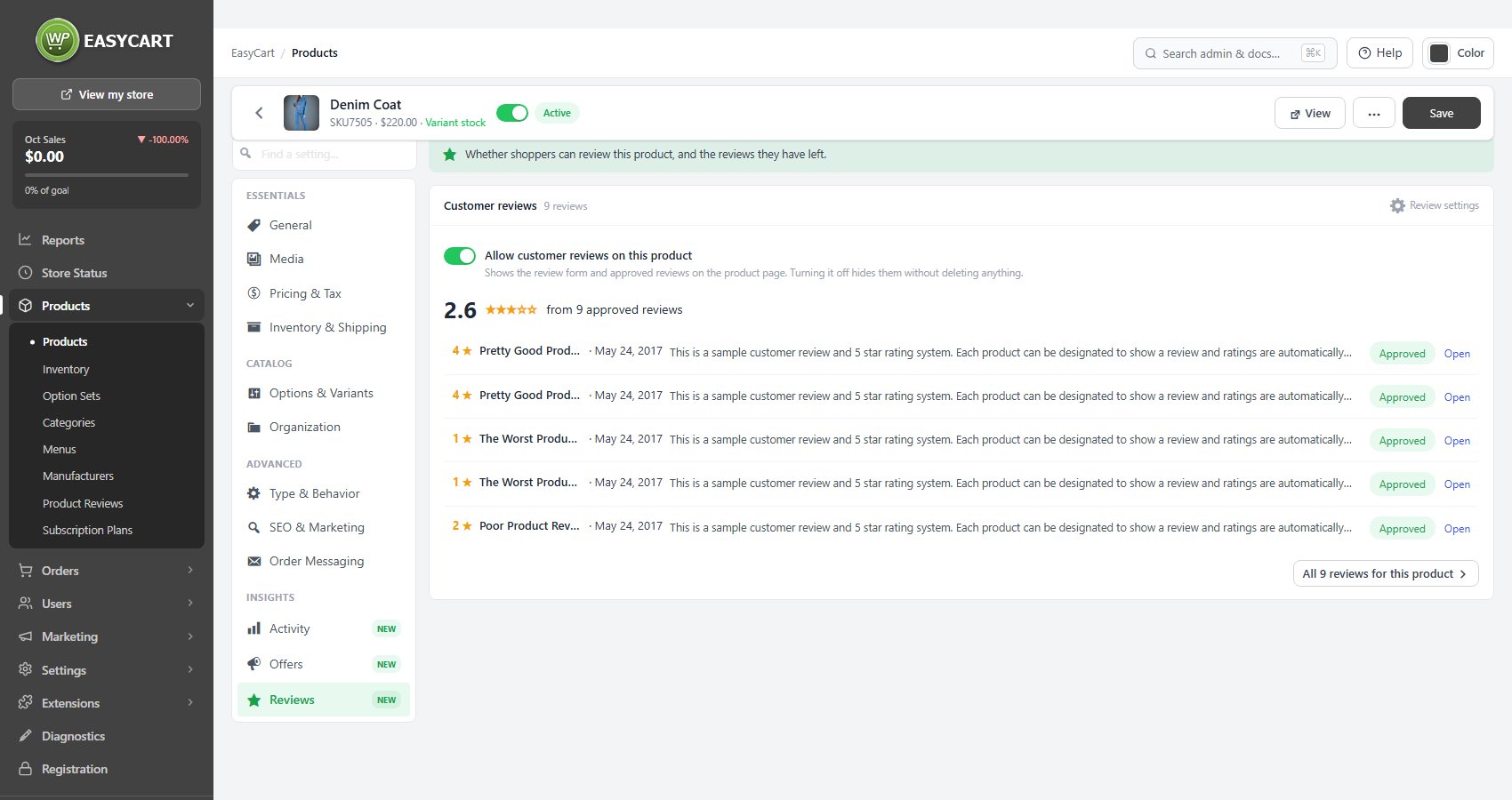The height and width of the screenshot is (800, 1512).
Task: Click the Type & Behavior gear icon
Action: 253,493
